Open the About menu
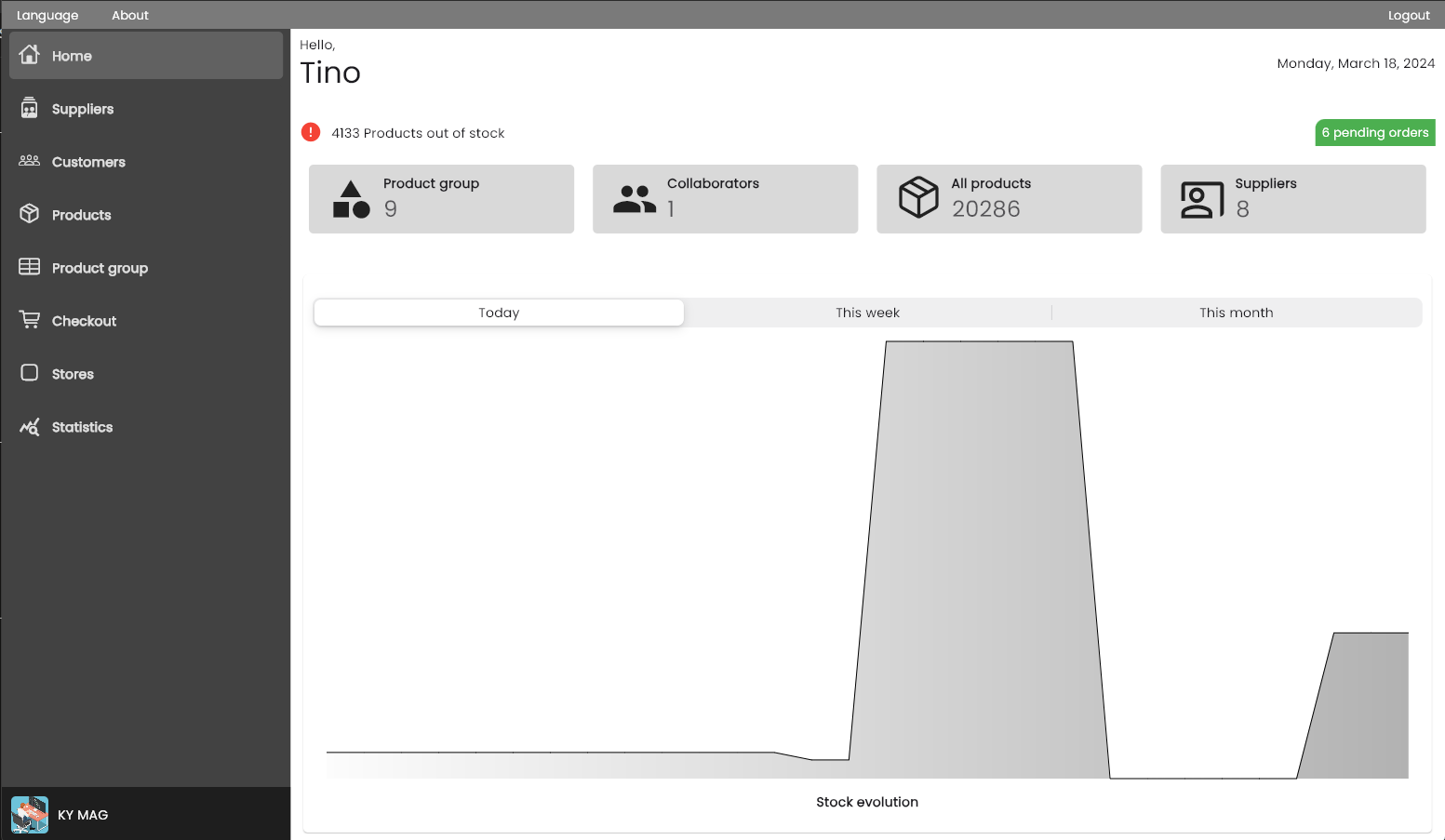Screen dimensions: 1445x840 [130, 15]
